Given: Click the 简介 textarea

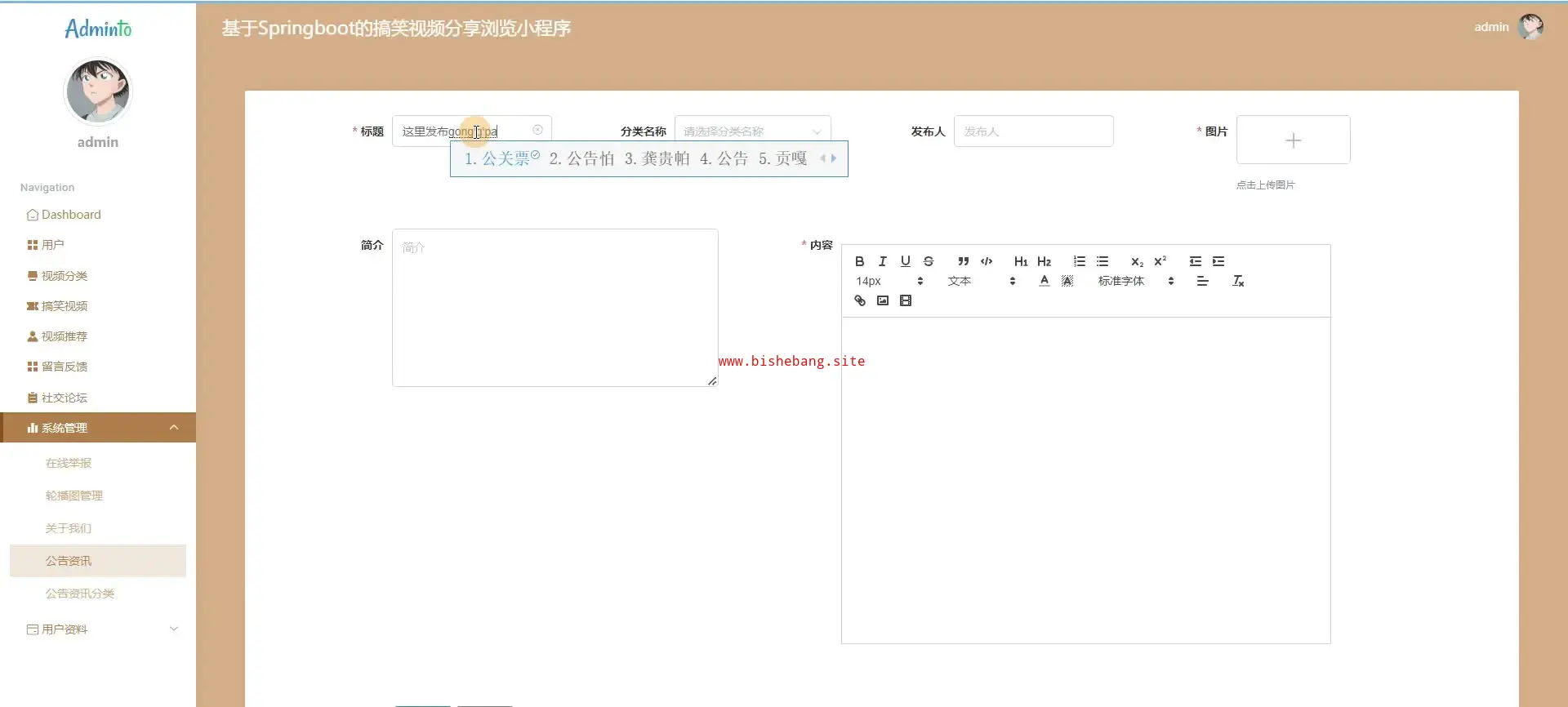Looking at the screenshot, I should [x=555, y=307].
